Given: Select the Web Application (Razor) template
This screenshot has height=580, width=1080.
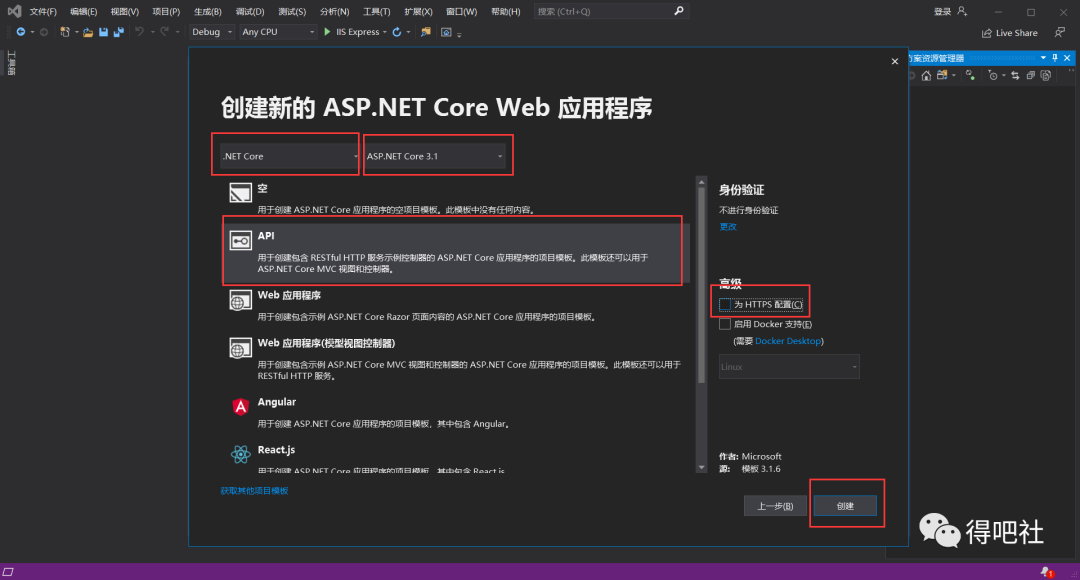Looking at the screenshot, I should 455,305.
